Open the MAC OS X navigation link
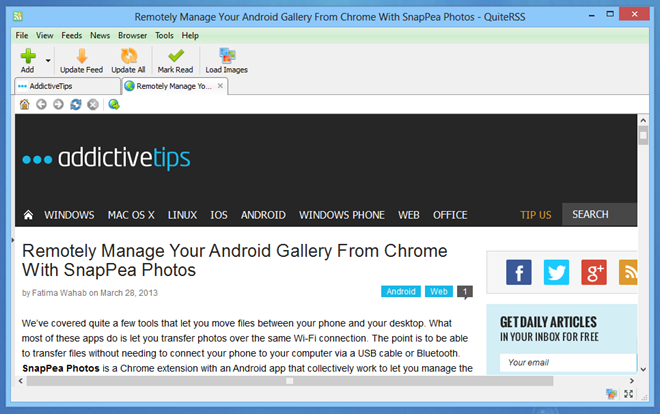Image resolution: width=660 pixels, height=414 pixels. (131, 215)
